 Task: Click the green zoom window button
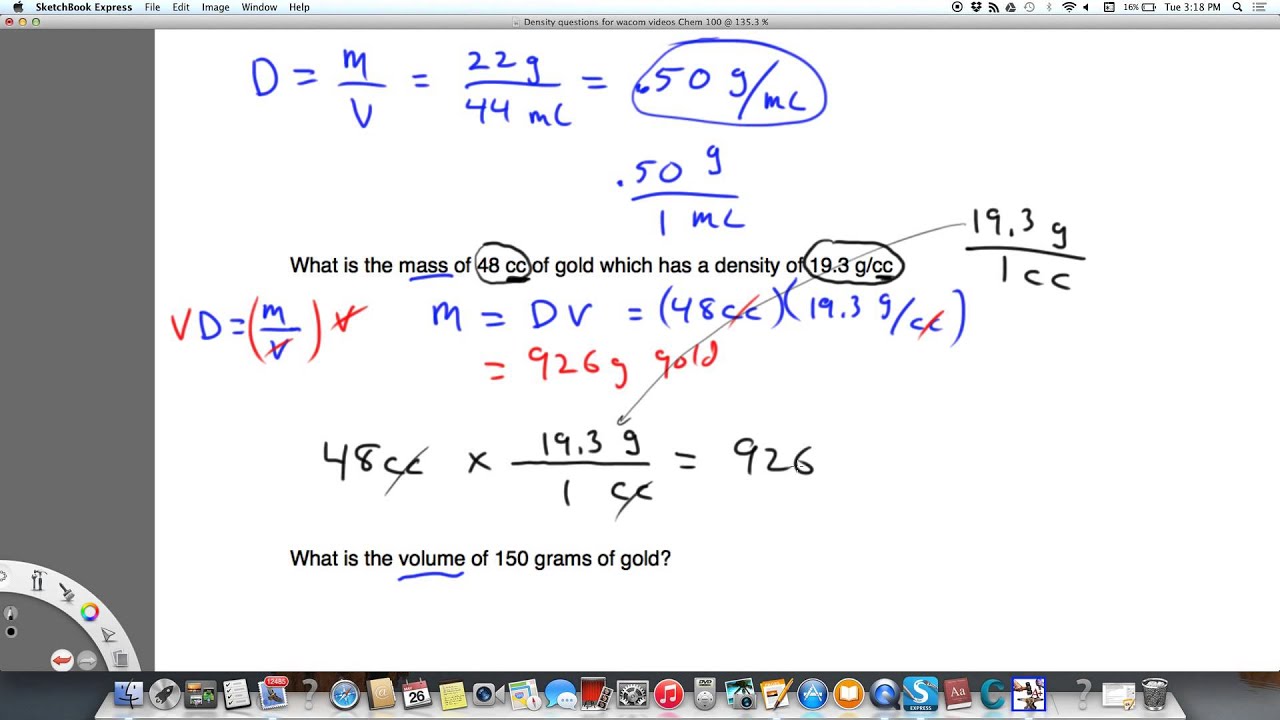pyautogui.click(x=36, y=22)
